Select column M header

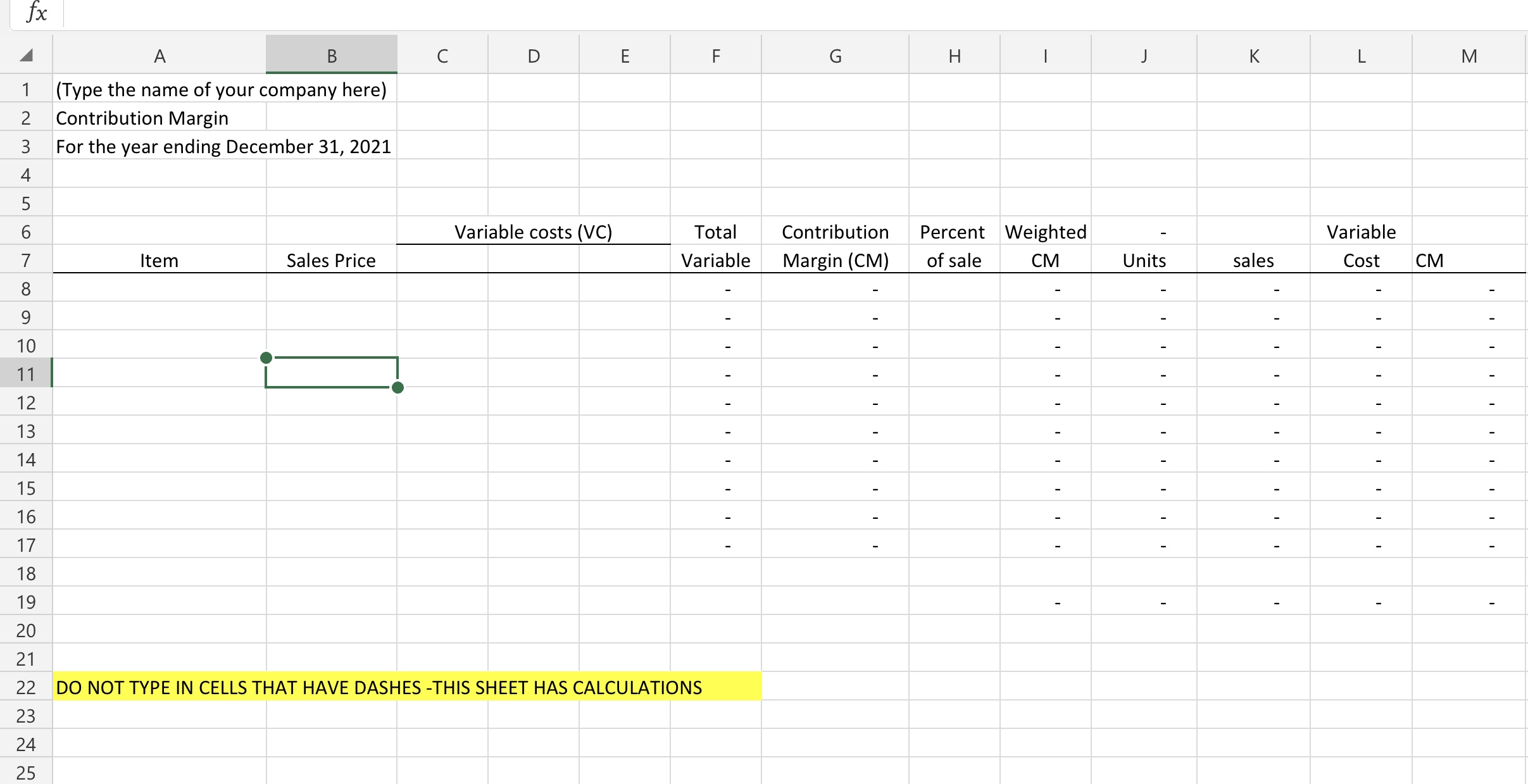click(x=1469, y=56)
